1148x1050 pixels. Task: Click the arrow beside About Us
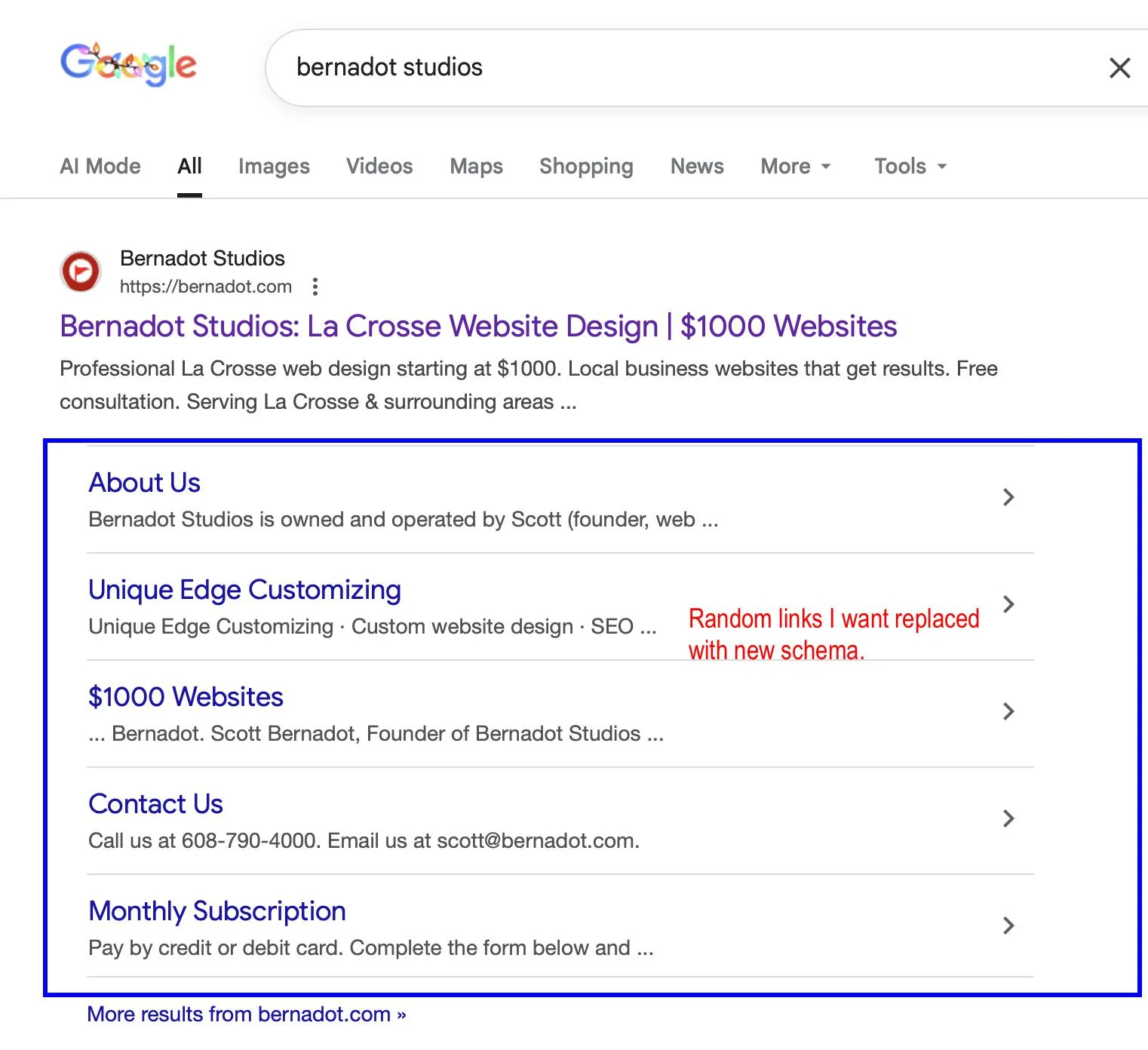[x=1008, y=497]
